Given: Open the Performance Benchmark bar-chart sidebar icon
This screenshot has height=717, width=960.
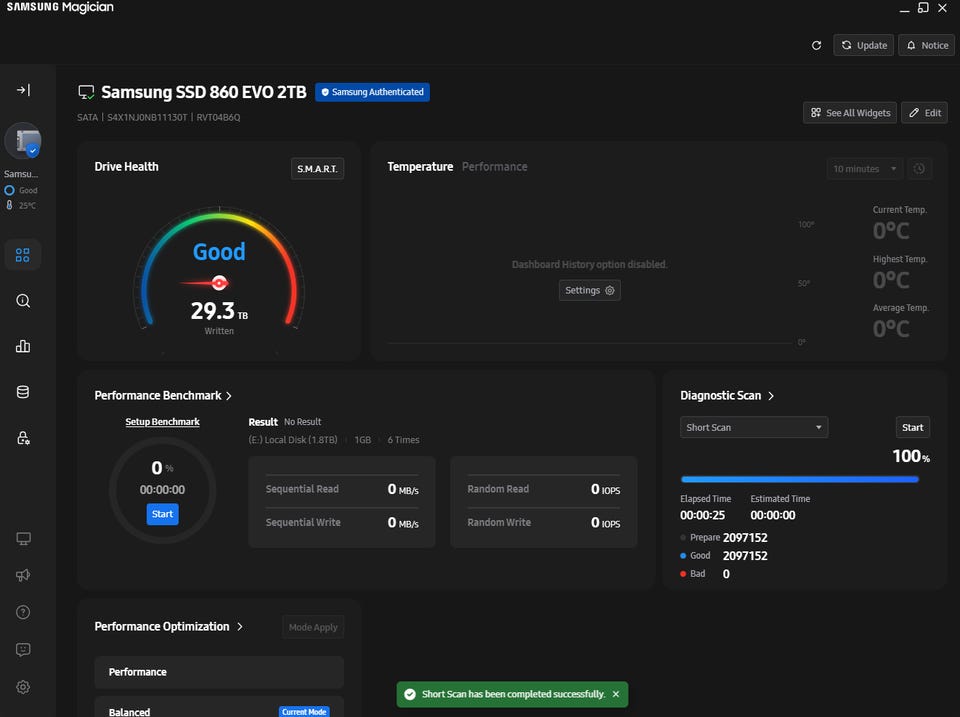Looking at the screenshot, I should [x=23, y=346].
